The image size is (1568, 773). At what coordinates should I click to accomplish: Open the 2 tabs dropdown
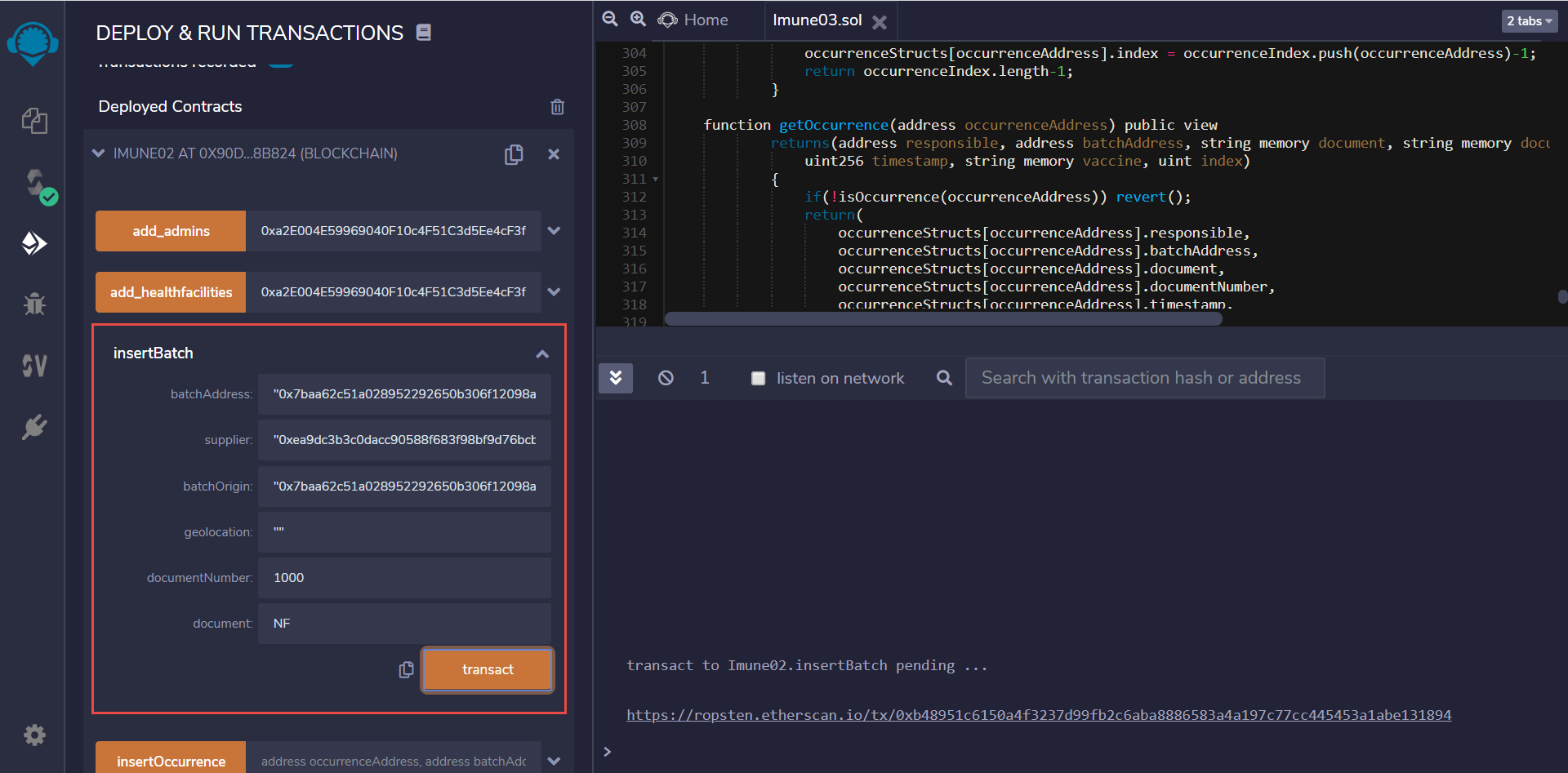pos(1530,21)
